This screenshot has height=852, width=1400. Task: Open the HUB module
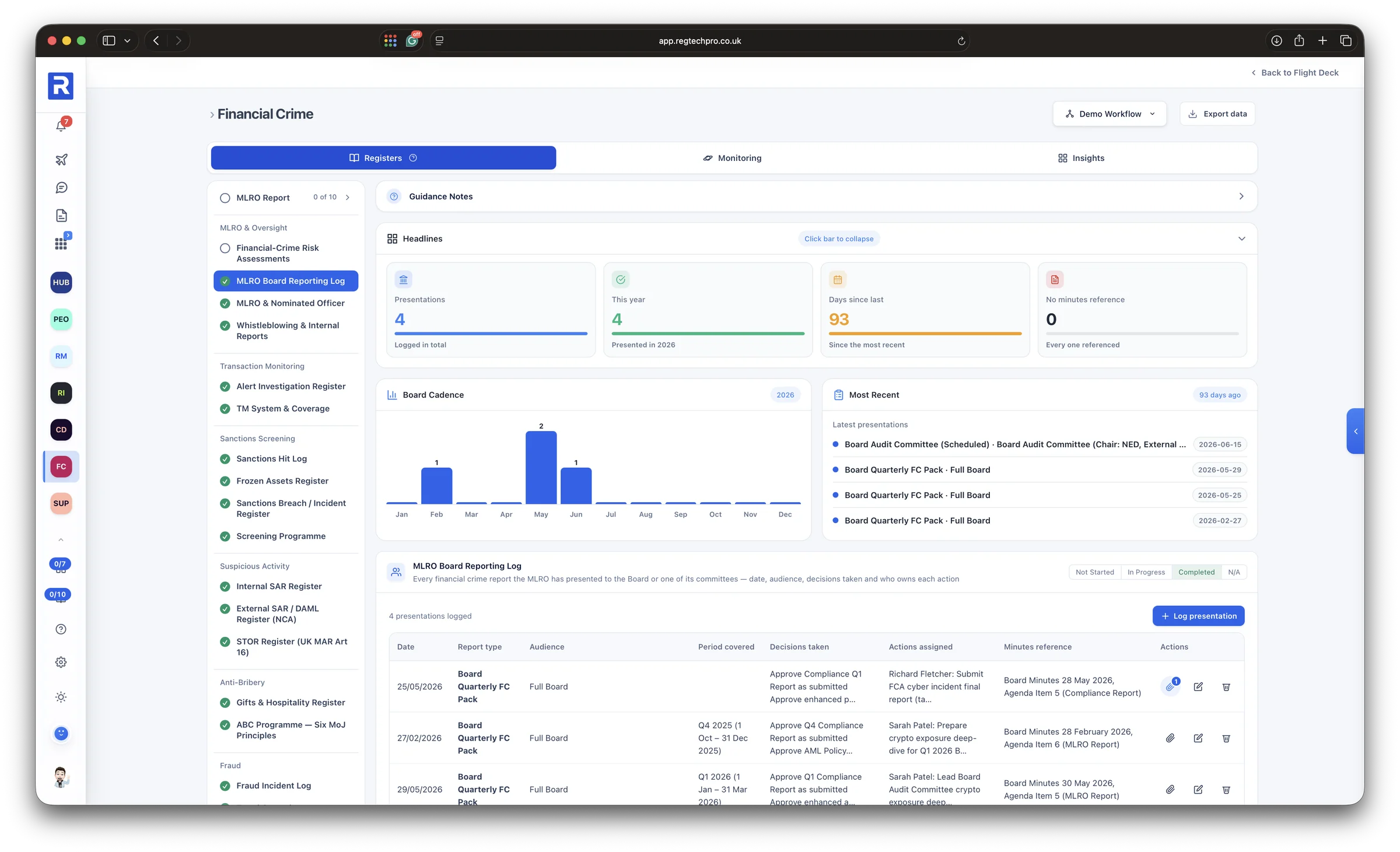pos(61,282)
